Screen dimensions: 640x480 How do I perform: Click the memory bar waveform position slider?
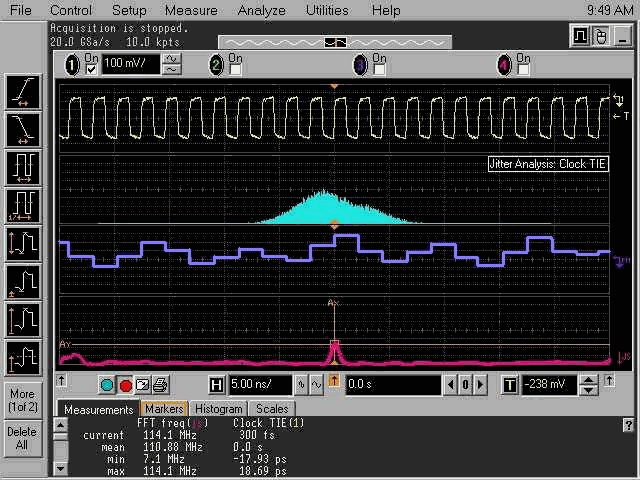335,42
